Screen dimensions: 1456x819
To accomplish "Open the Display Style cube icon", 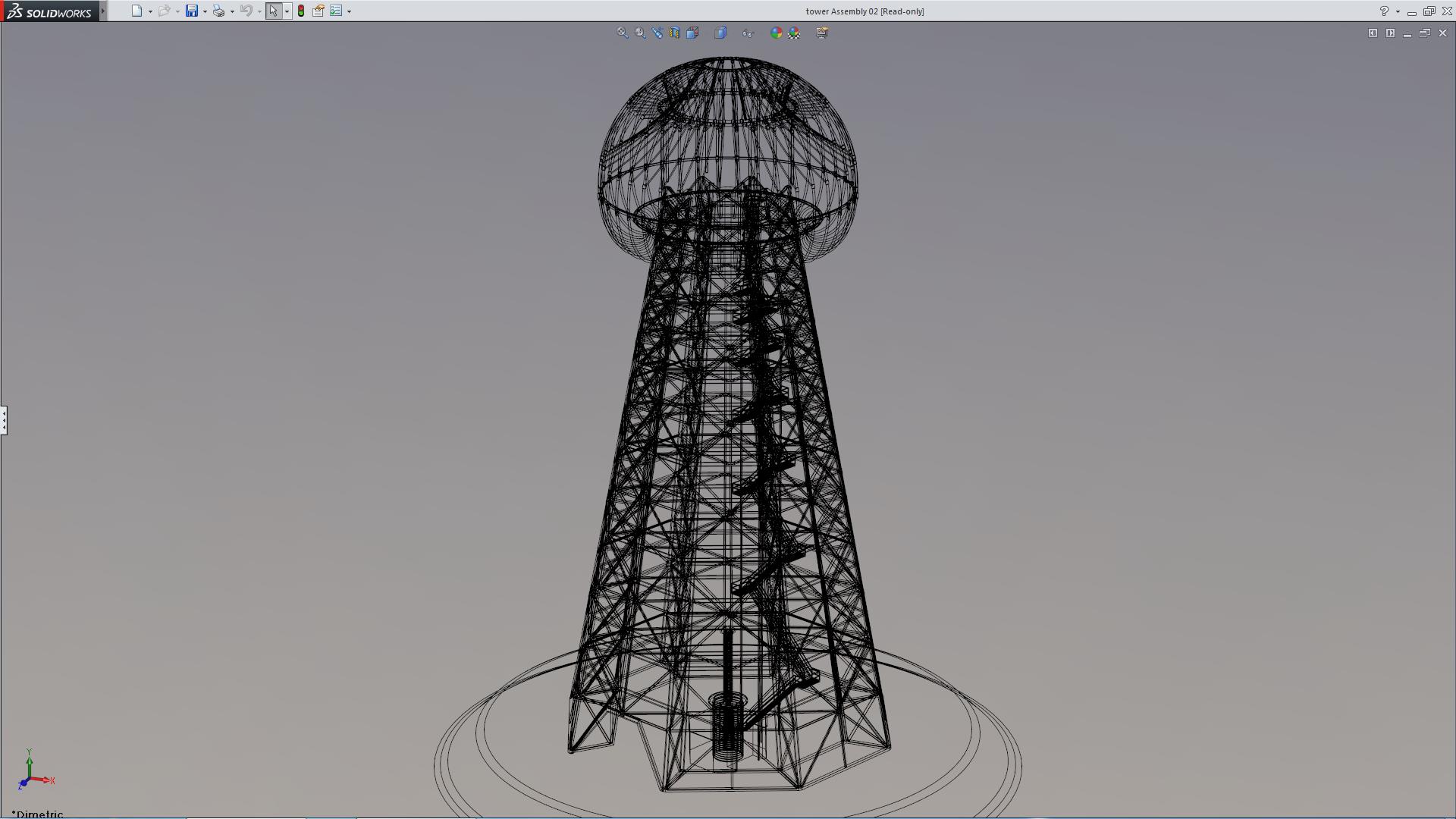I will click(720, 33).
